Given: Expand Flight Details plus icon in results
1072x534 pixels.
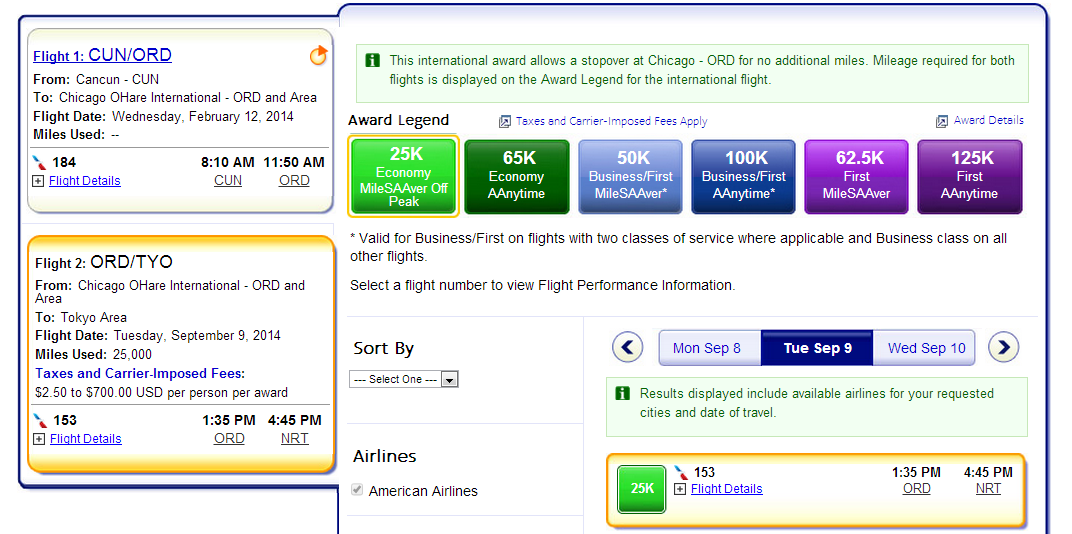Looking at the screenshot, I should (680, 489).
